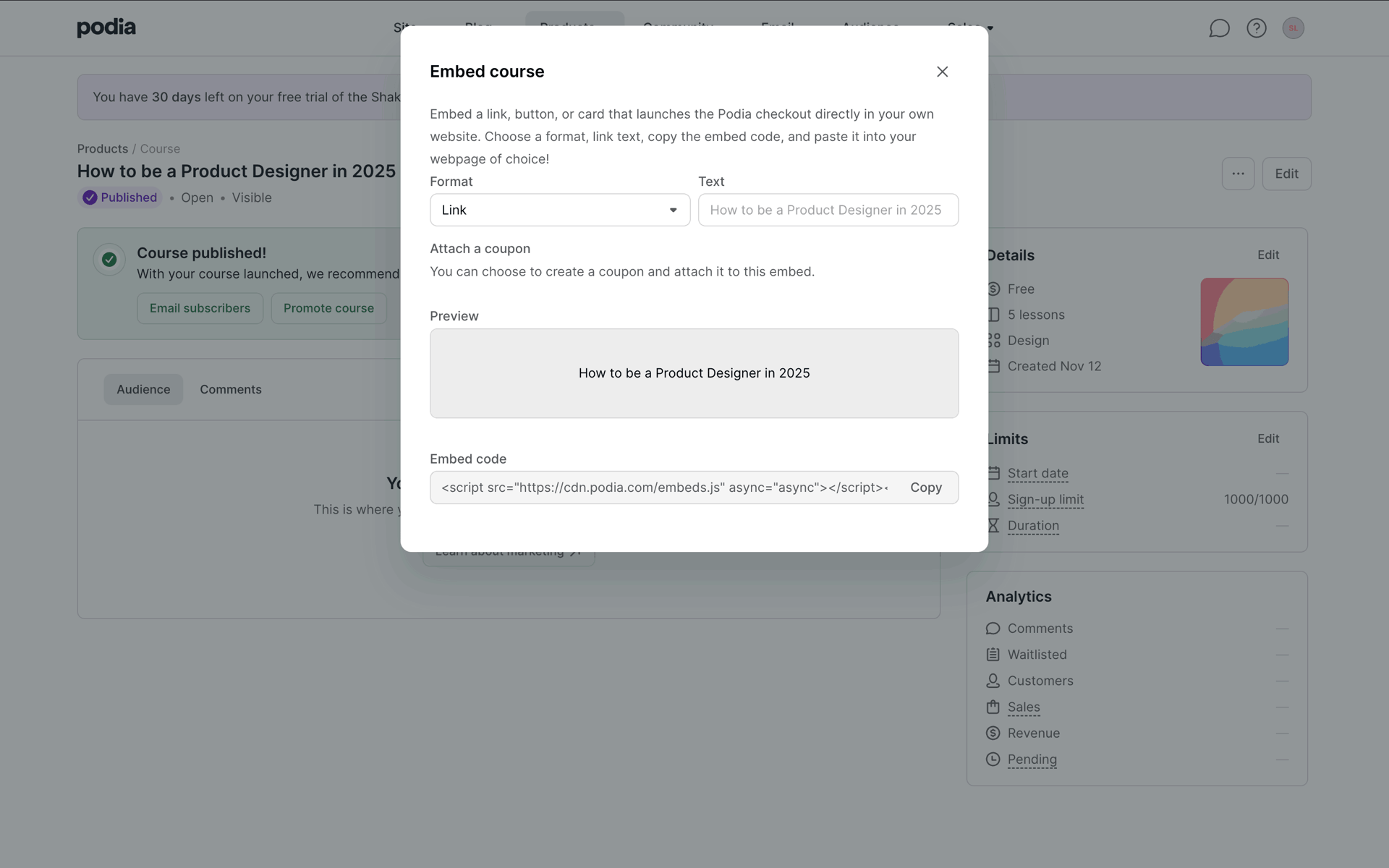Switch to the Audience tab
1389x868 pixels.
point(143,389)
